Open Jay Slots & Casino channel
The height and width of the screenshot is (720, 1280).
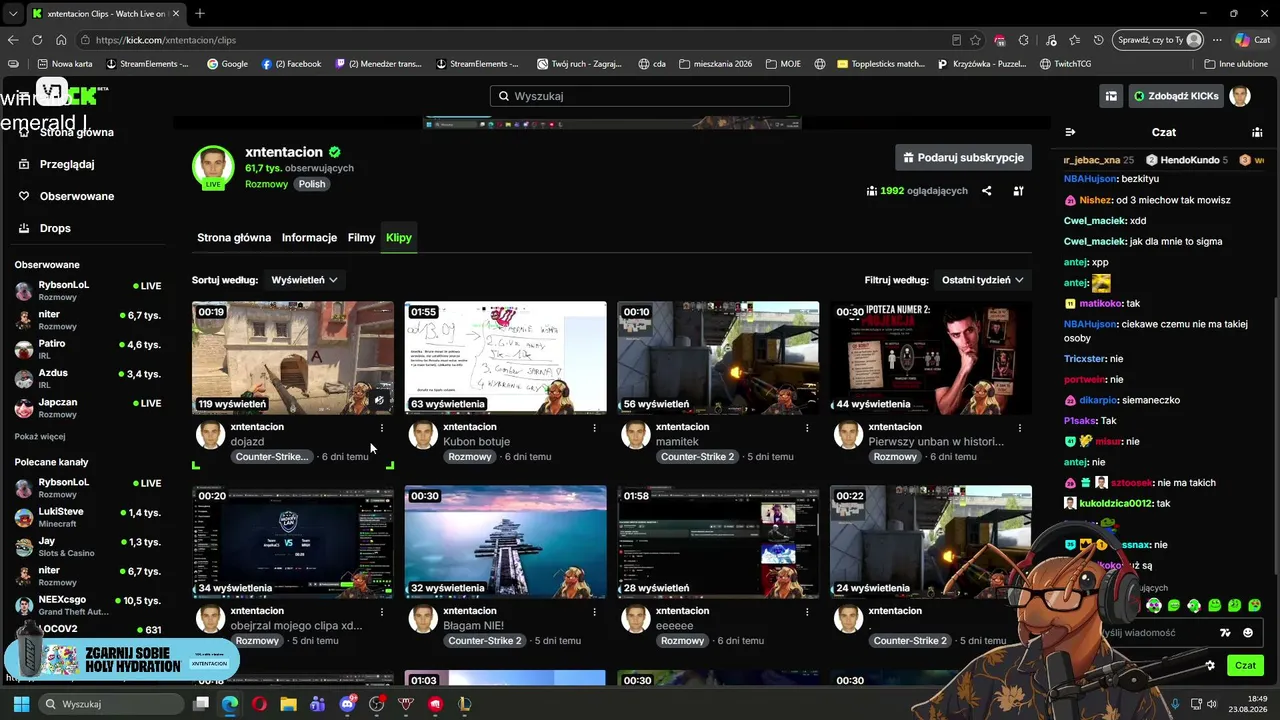[88, 547]
